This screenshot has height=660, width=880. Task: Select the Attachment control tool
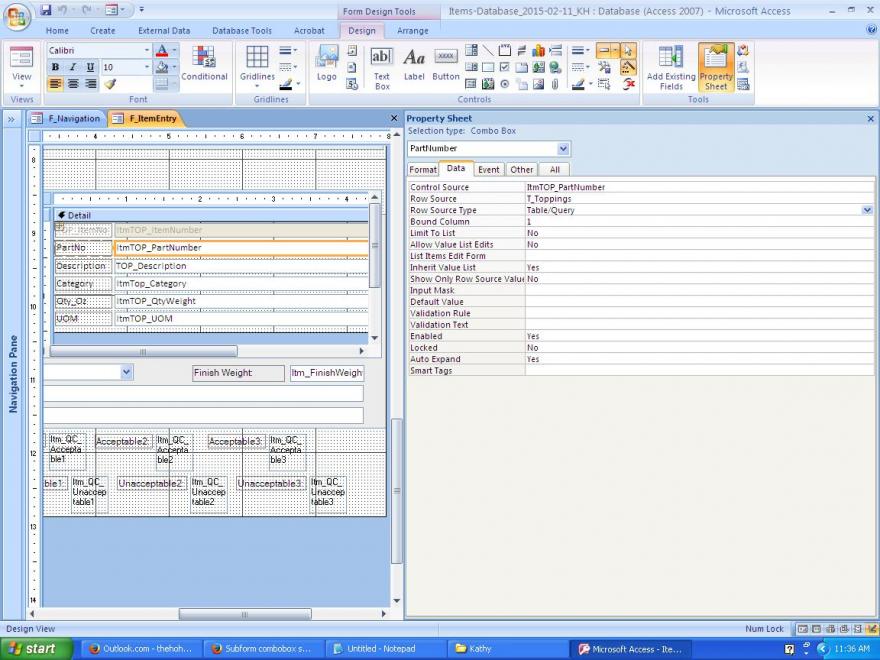click(x=555, y=84)
